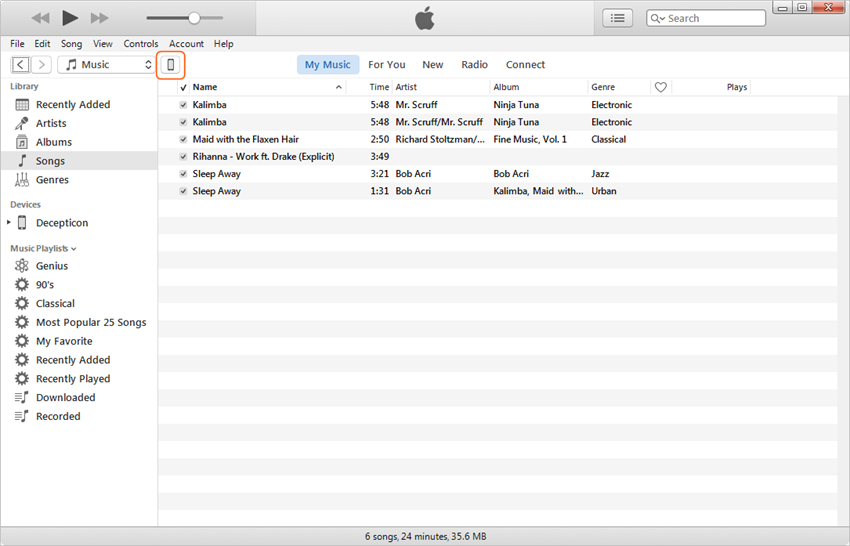Toggle the select-all checkbox in header
850x546 pixels.
coord(183,88)
